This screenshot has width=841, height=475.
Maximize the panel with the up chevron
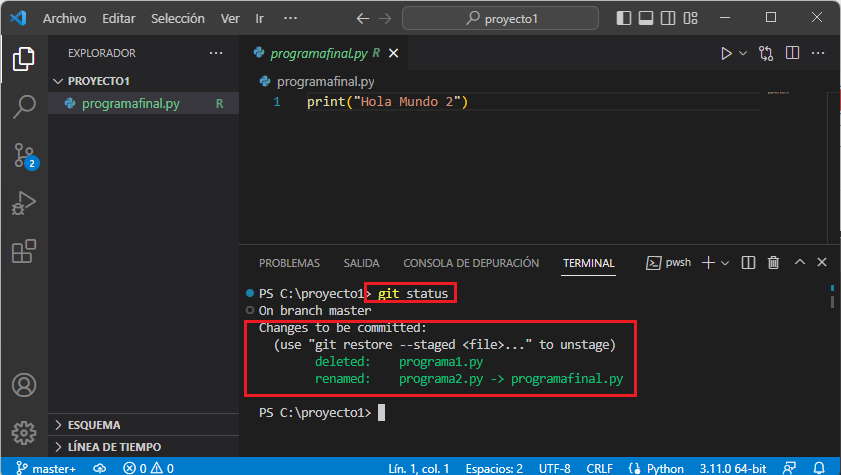pos(799,262)
